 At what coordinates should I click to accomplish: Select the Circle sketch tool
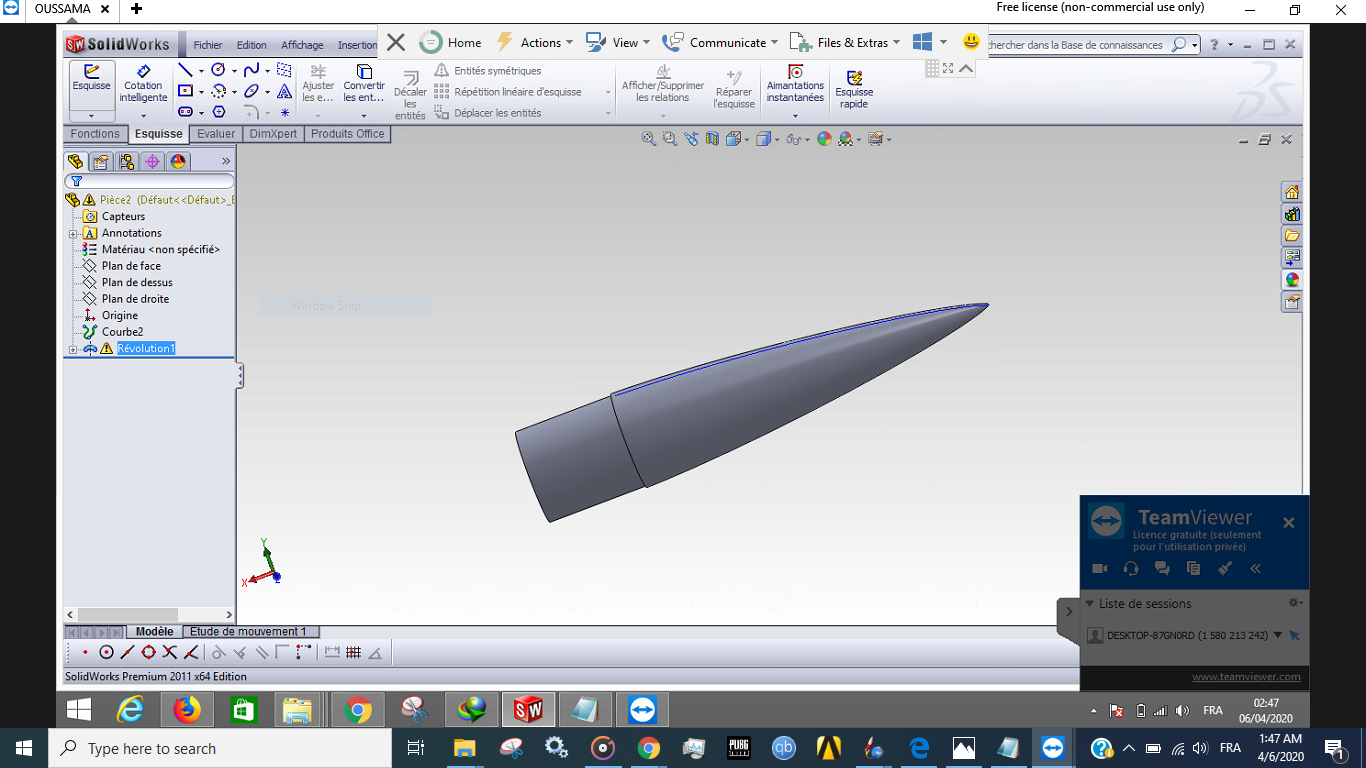(x=217, y=70)
